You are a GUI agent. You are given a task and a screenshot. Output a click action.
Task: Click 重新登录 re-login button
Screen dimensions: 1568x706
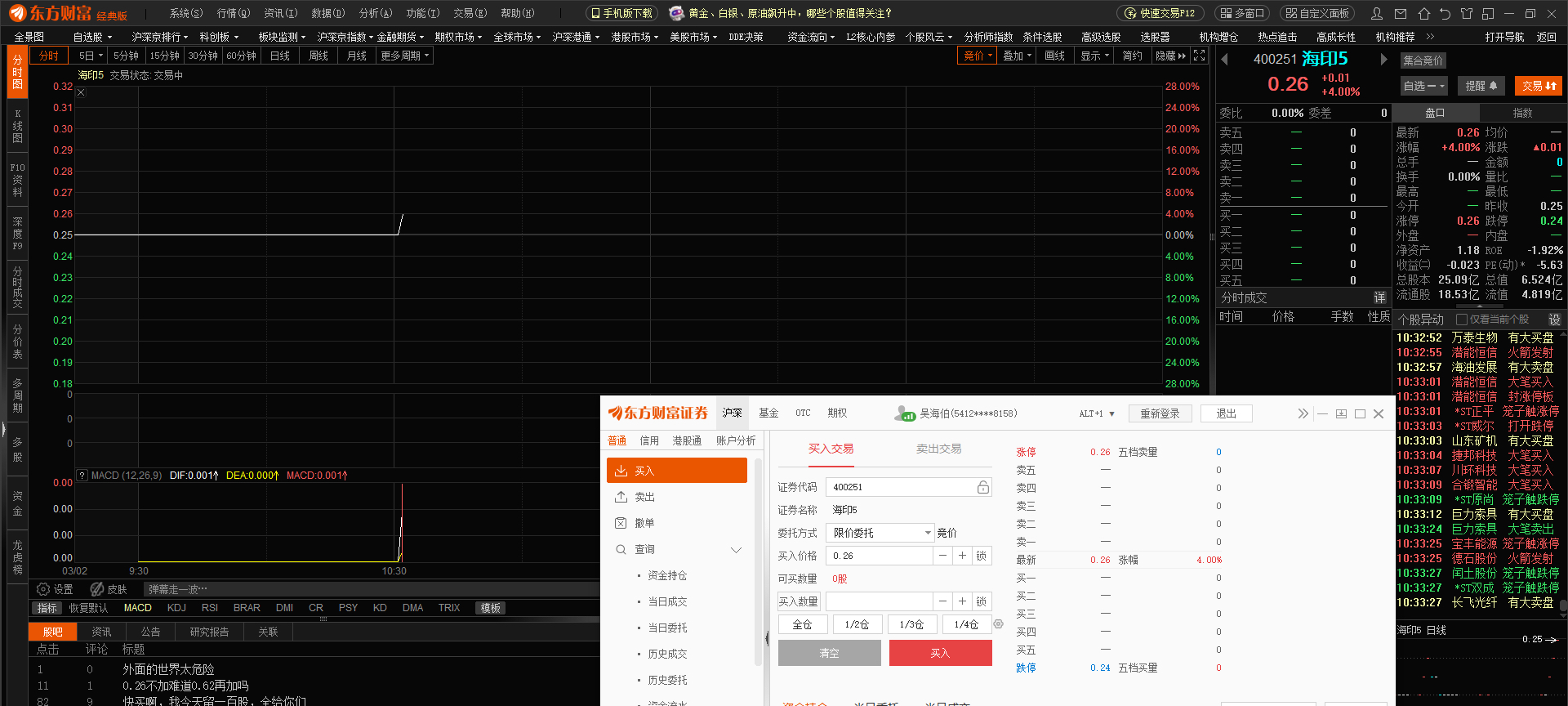[x=1160, y=413]
